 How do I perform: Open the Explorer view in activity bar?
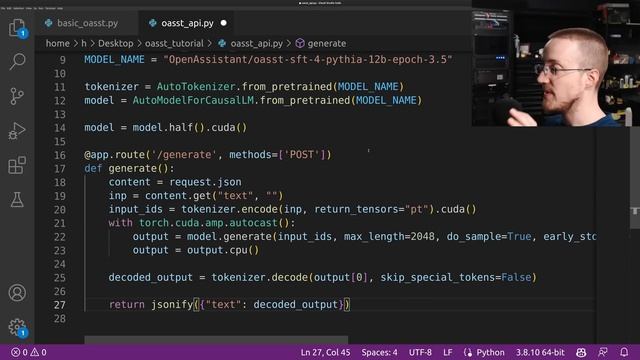pyautogui.click(x=17, y=28)
